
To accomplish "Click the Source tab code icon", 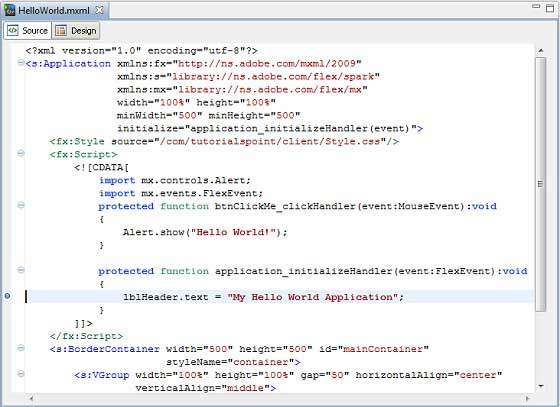I will pyautogui.click(x=13, y=30).
